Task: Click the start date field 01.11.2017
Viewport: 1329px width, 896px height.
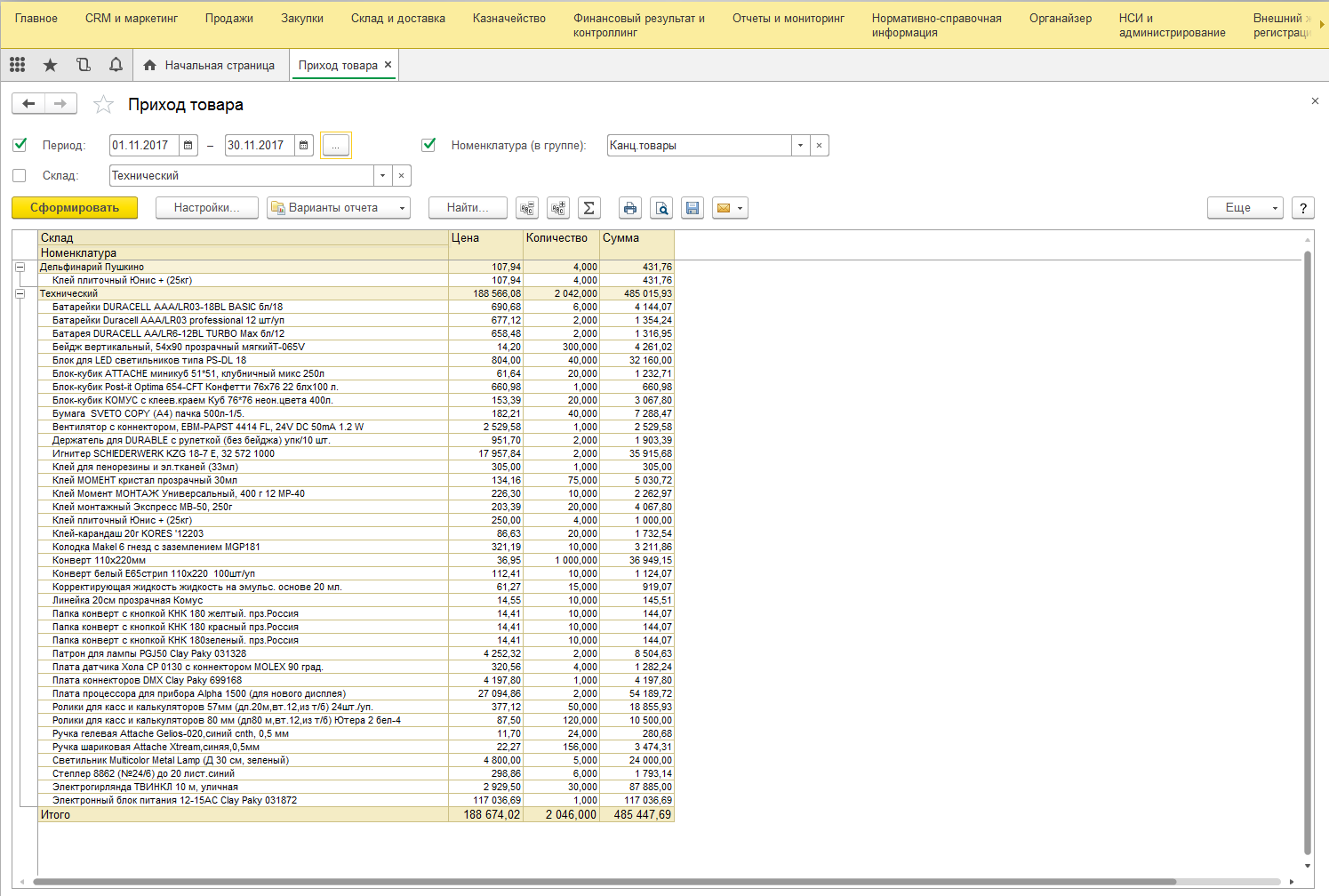Action: pyautogui.click(x=144, y=145)
